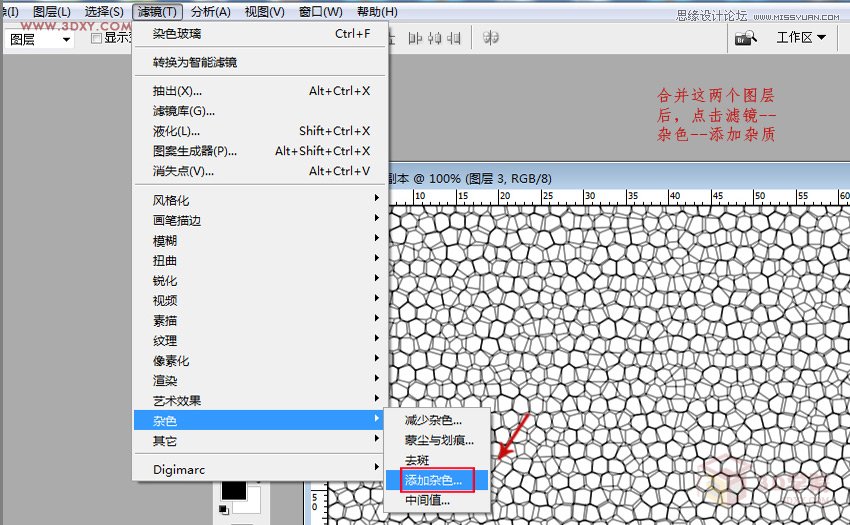
Task: Choose 转换为智能滤镜 from the menu
Action: (261, 62)
